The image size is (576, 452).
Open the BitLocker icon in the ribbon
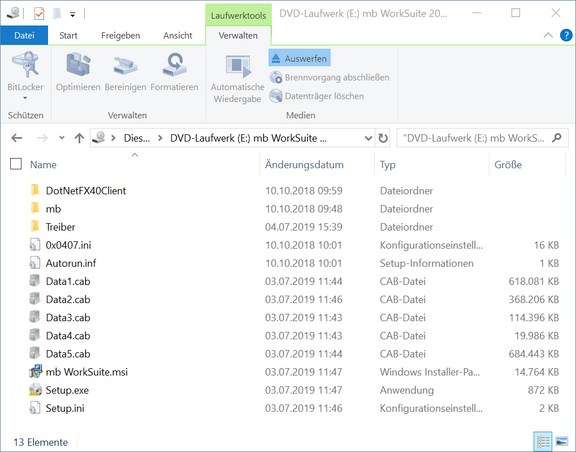click(25, 65)
